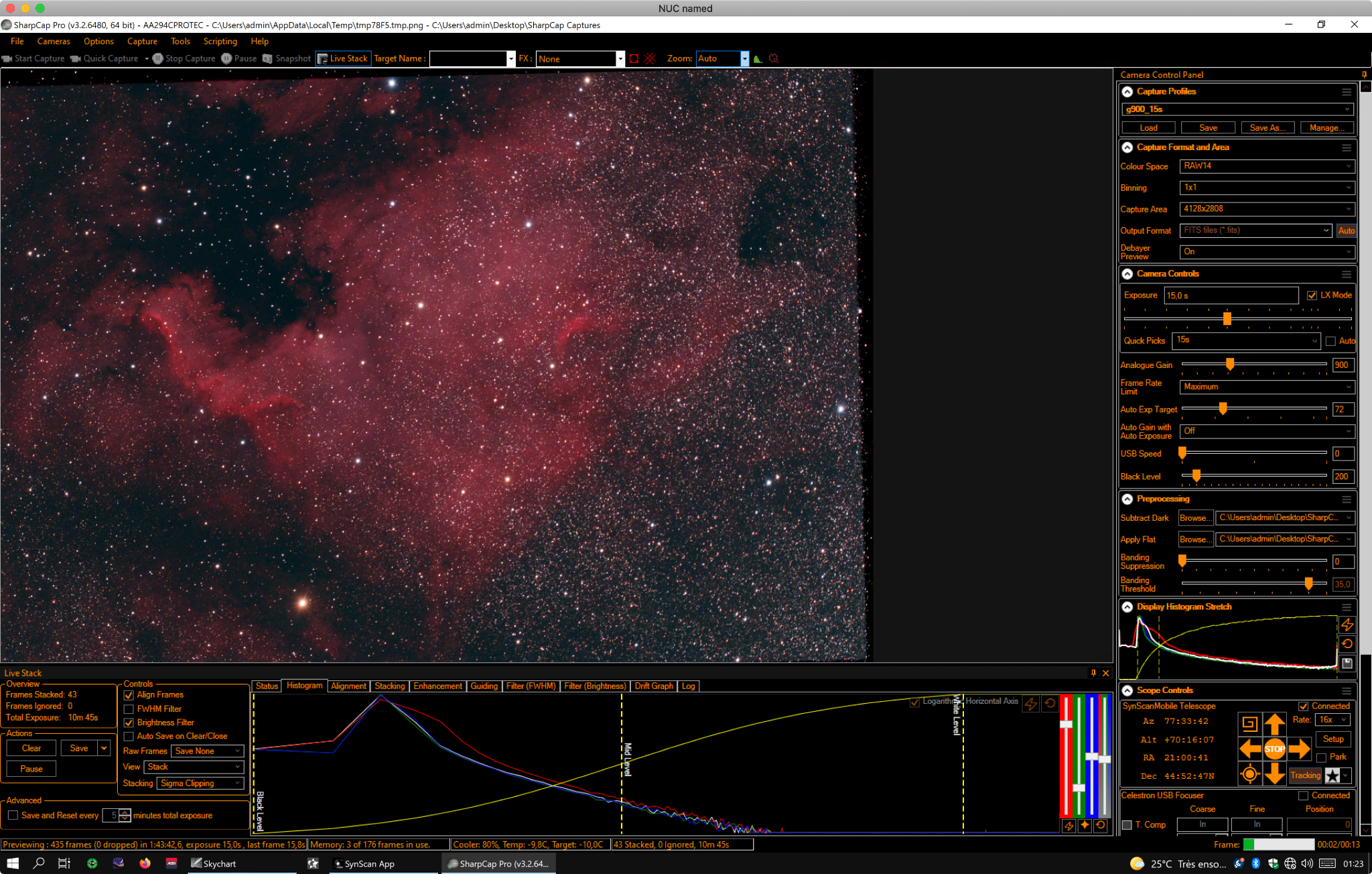This screenshot has height=874, width=1372.
Task: Click the reset icon beside Logarithmic Horizontal Axis
Action: tap(1050, 703)
